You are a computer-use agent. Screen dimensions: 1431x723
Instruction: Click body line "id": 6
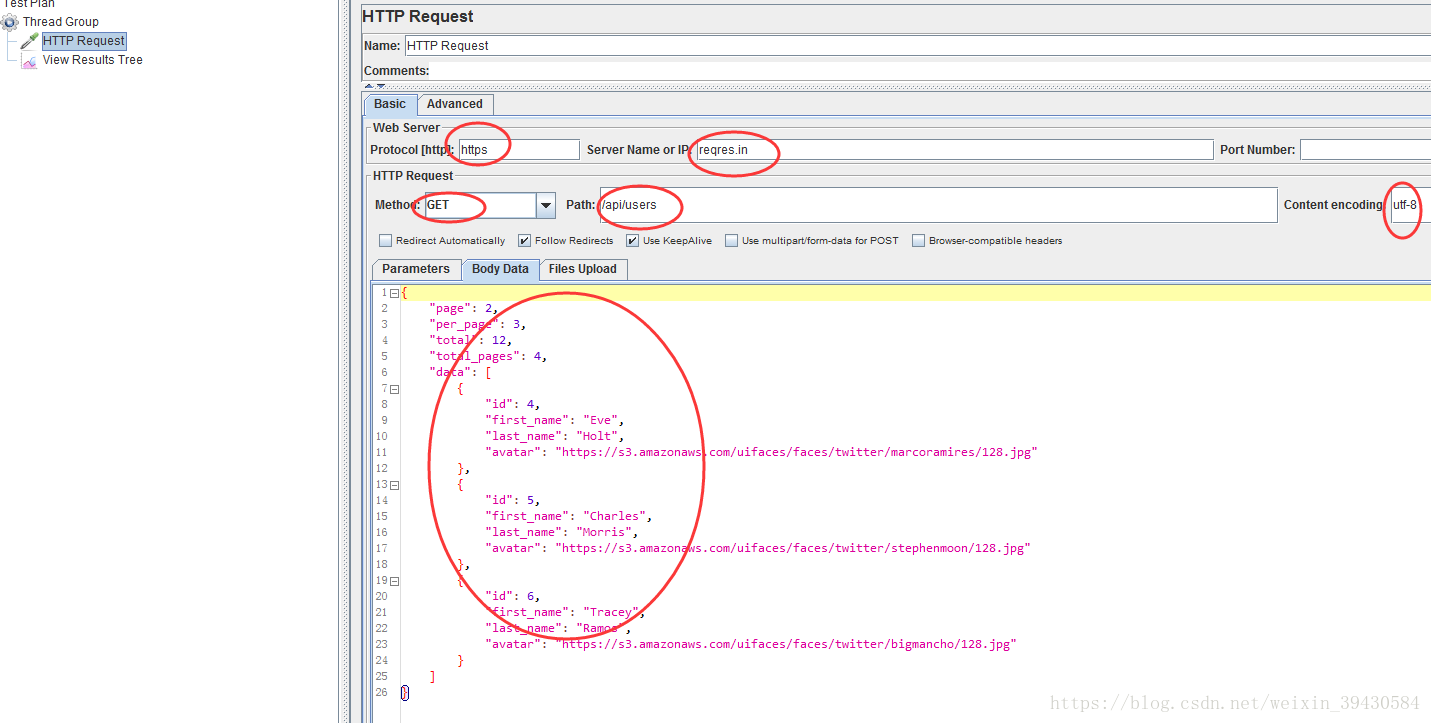512,597
